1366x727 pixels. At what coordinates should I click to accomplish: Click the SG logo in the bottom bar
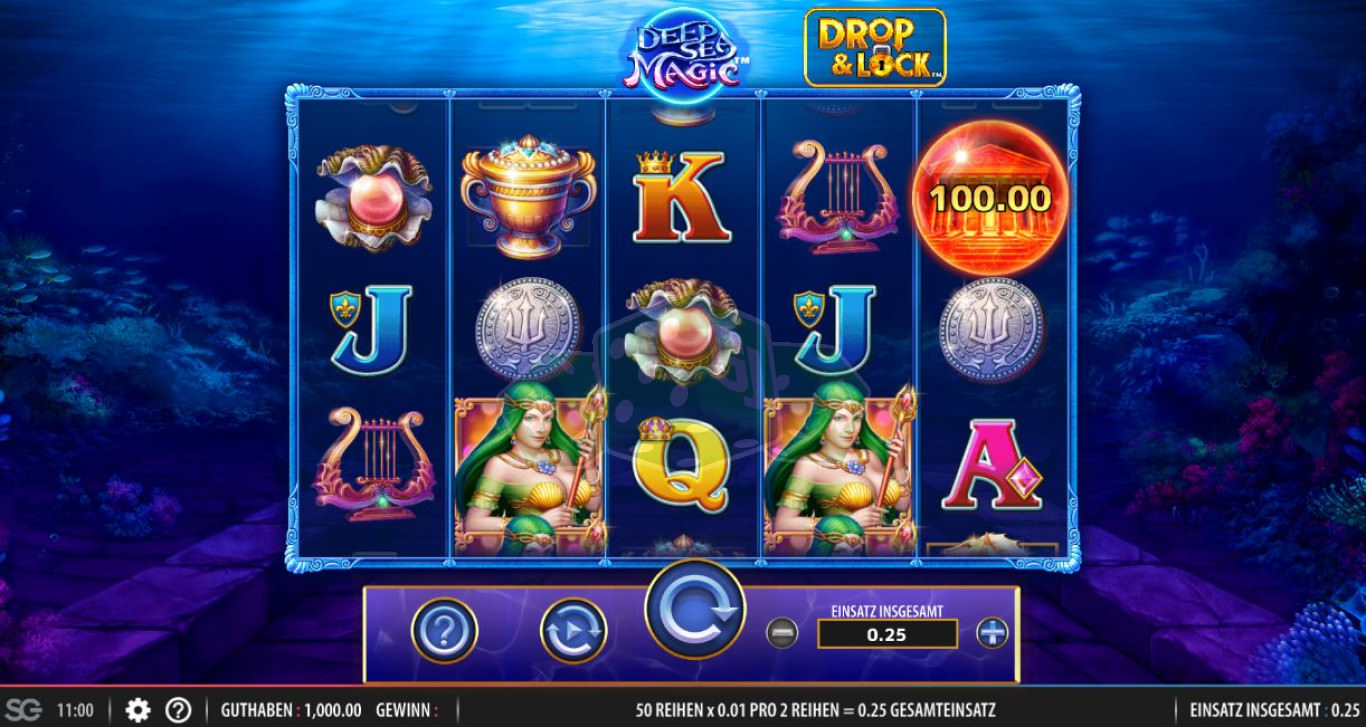[24, 711]
